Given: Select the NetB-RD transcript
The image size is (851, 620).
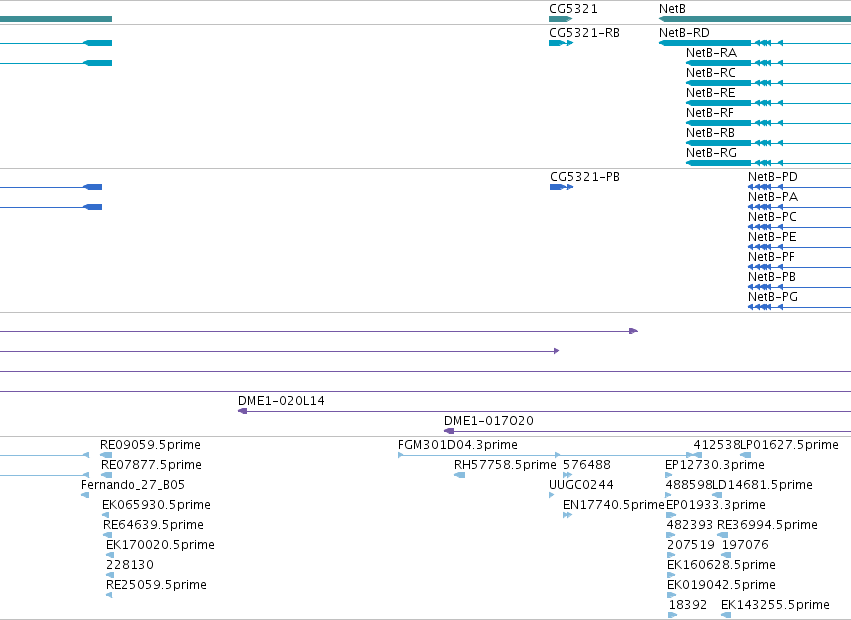Looking at the screenshot, I should click(755, 43).
